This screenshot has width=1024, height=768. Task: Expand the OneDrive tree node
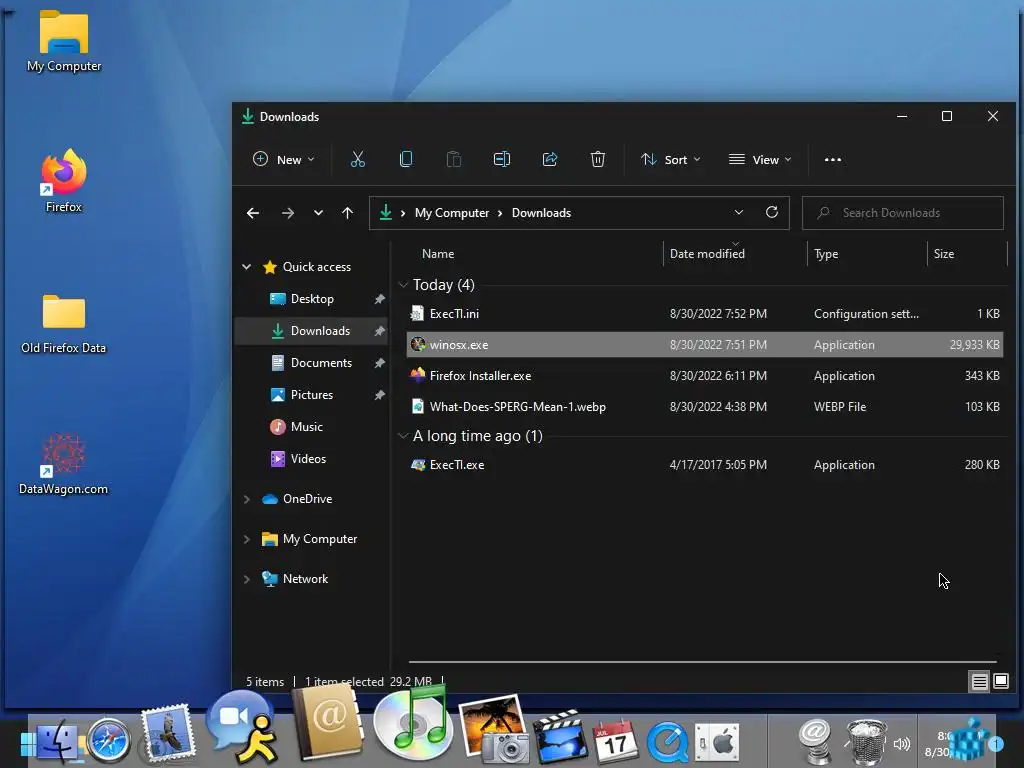click(247, 499)
